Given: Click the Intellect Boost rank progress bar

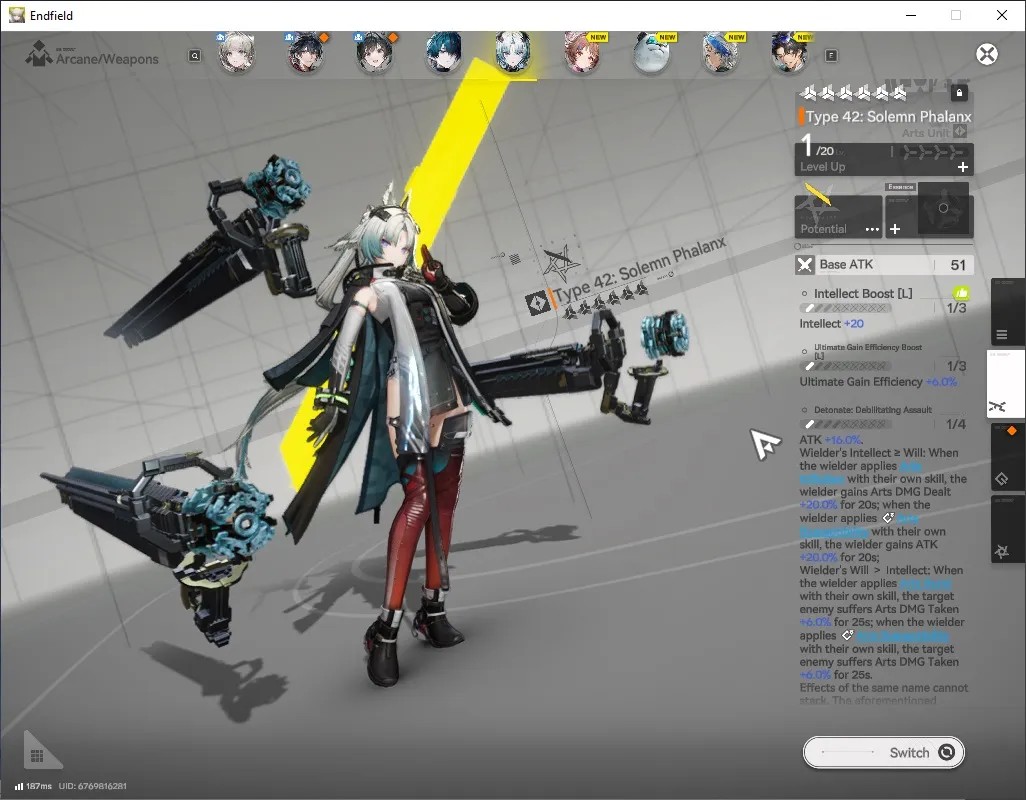Looking at the screenshot, I should tap(846, 308).
